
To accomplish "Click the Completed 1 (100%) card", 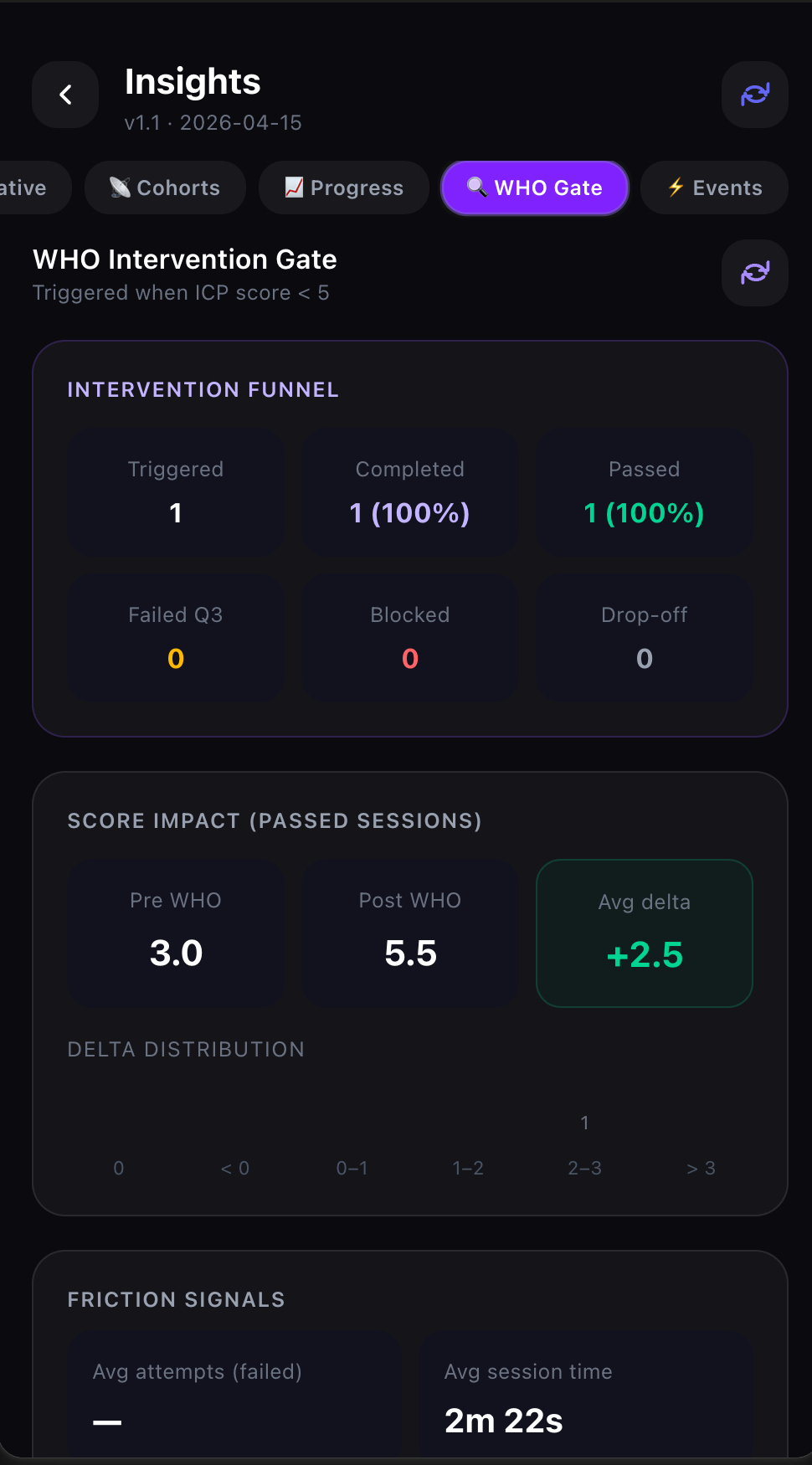I will pos(410,492).
